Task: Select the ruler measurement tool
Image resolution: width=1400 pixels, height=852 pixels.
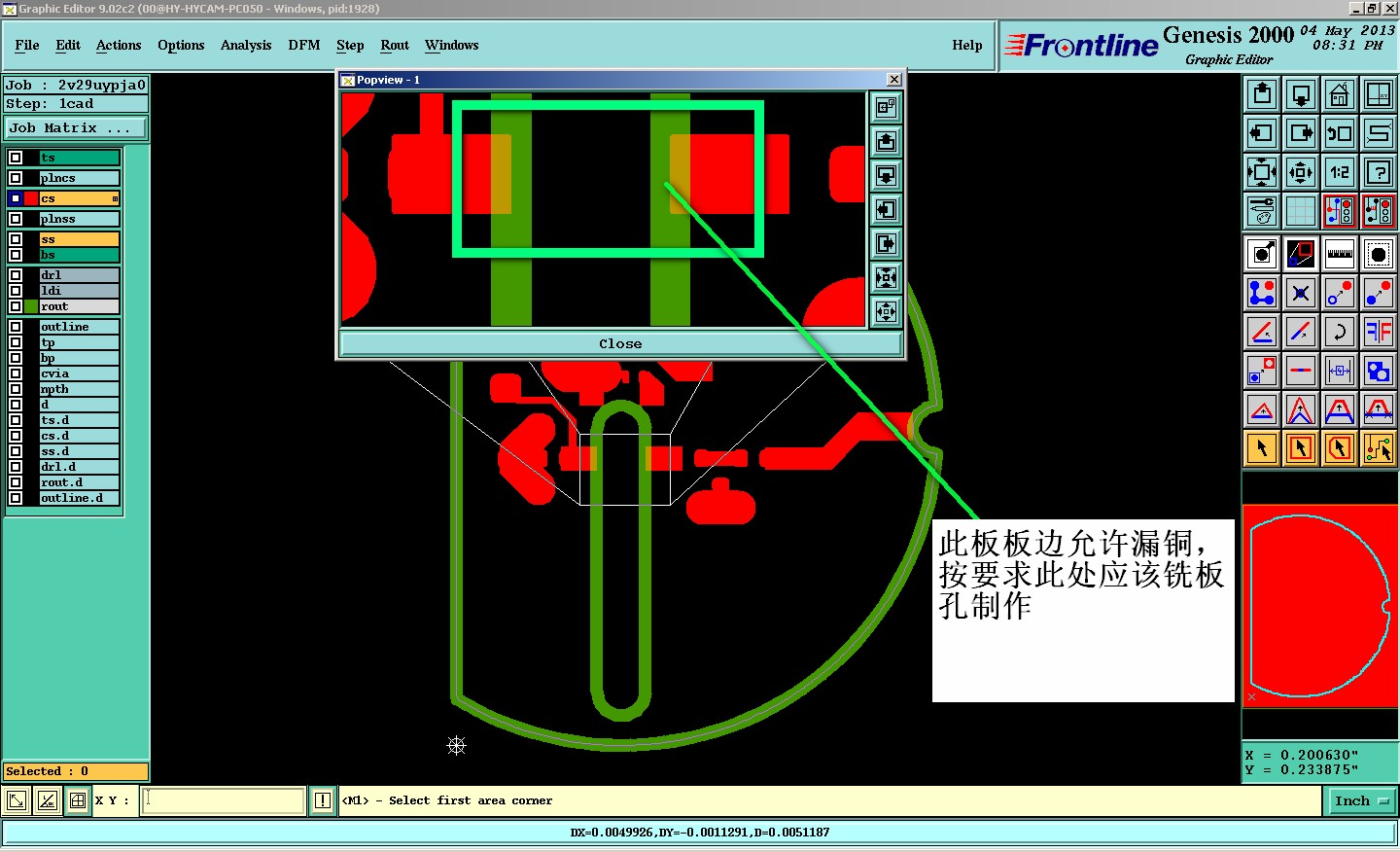Action: coord(1340,254)
